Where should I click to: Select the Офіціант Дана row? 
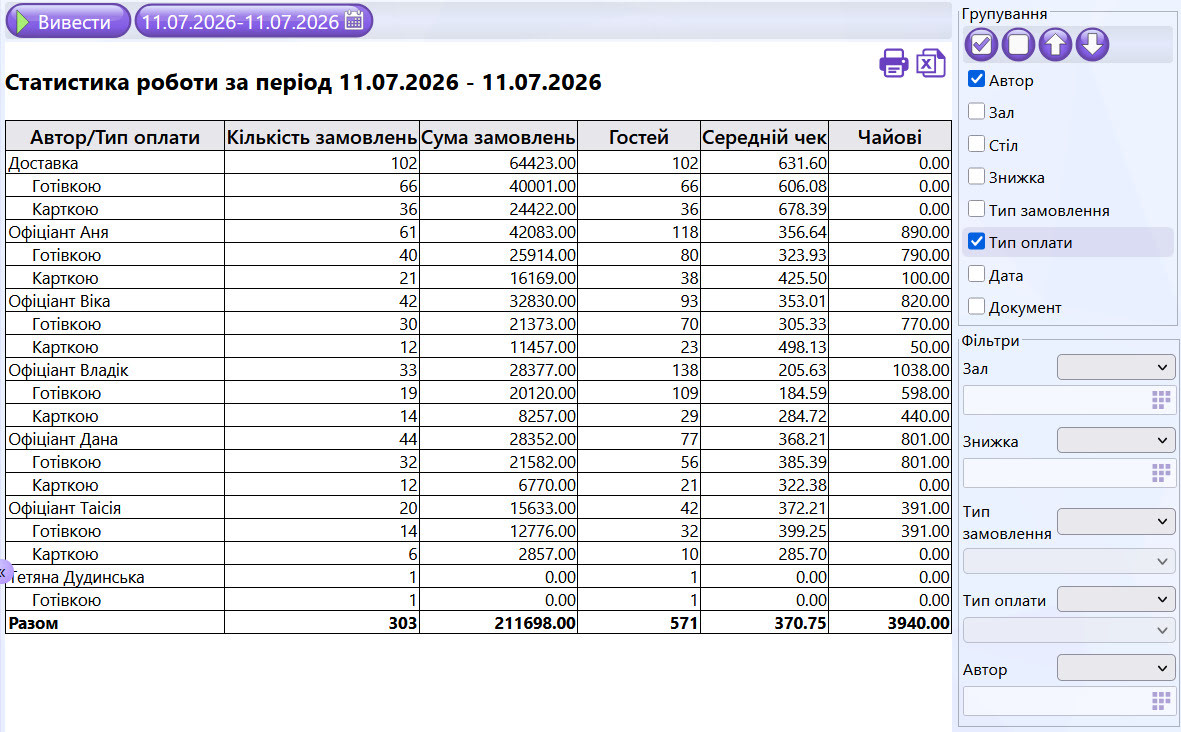[x=478, y=439]
